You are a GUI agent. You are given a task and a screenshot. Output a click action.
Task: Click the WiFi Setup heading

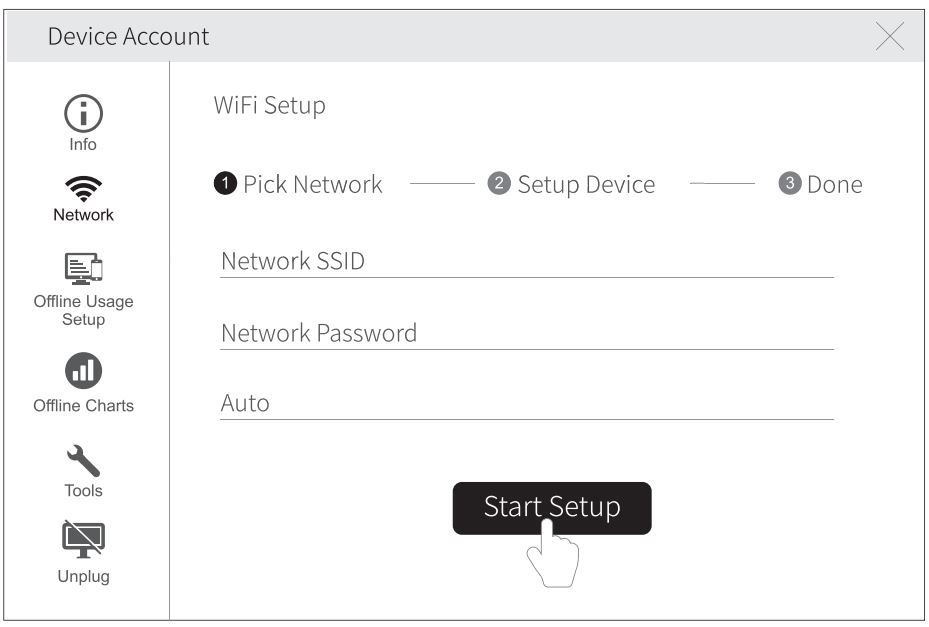pyautogui.click(x=269, y=105)
